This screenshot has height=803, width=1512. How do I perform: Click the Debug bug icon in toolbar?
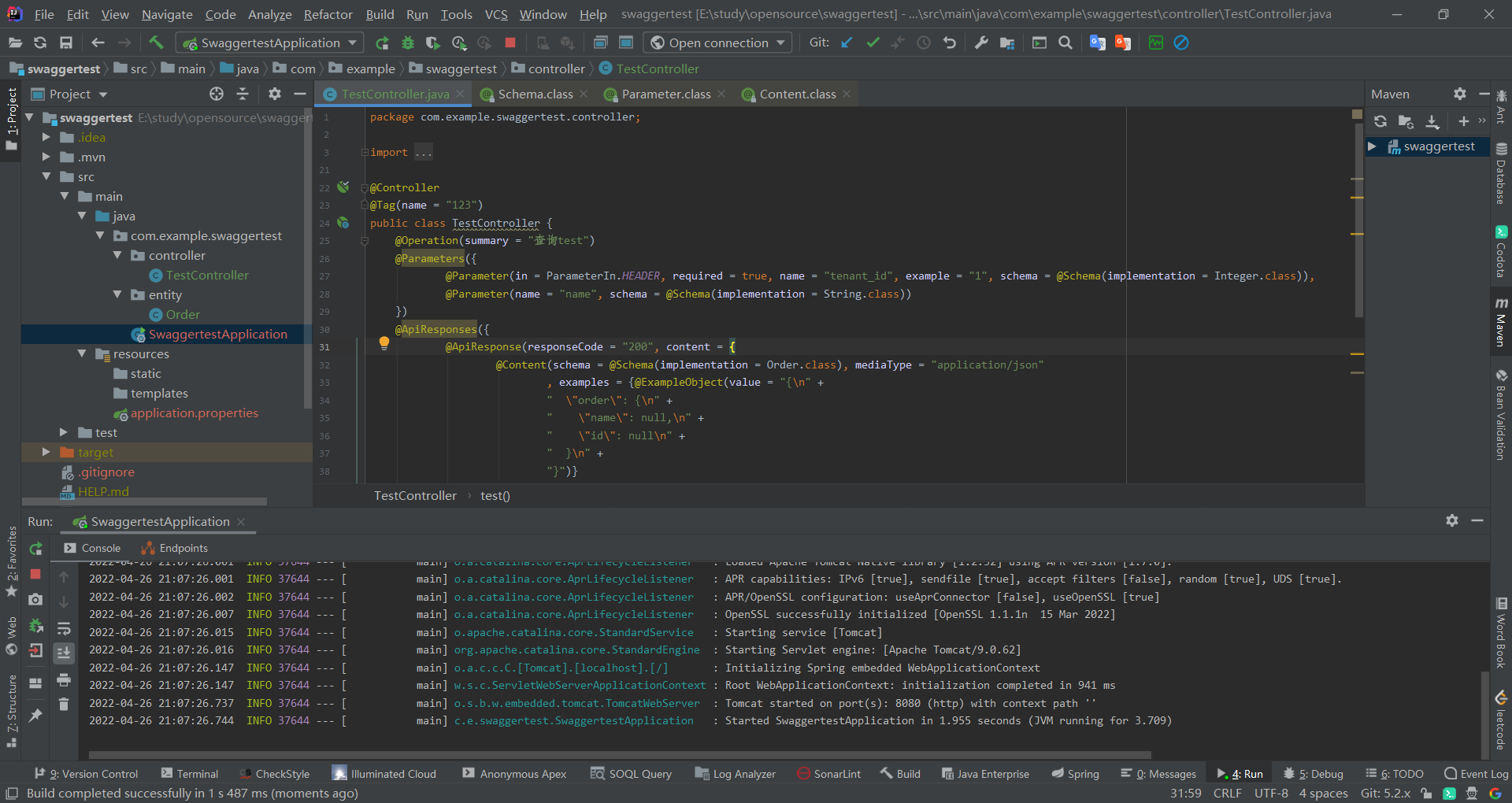point(408,43)
